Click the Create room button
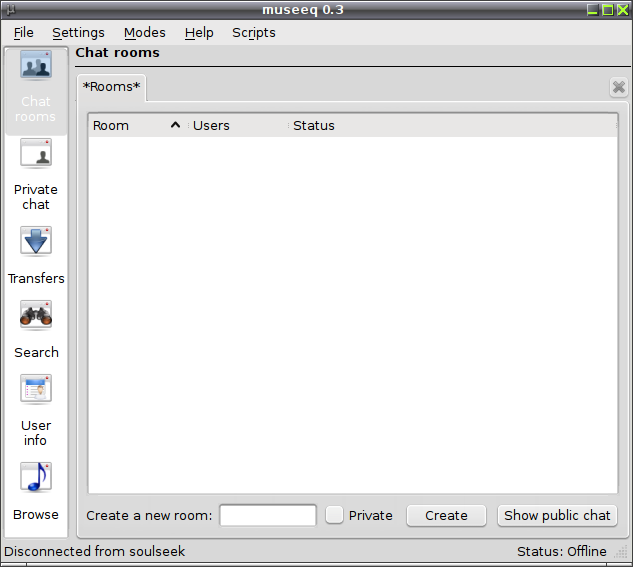The width and height of the screenshot is (633, 567). (446, 515)
